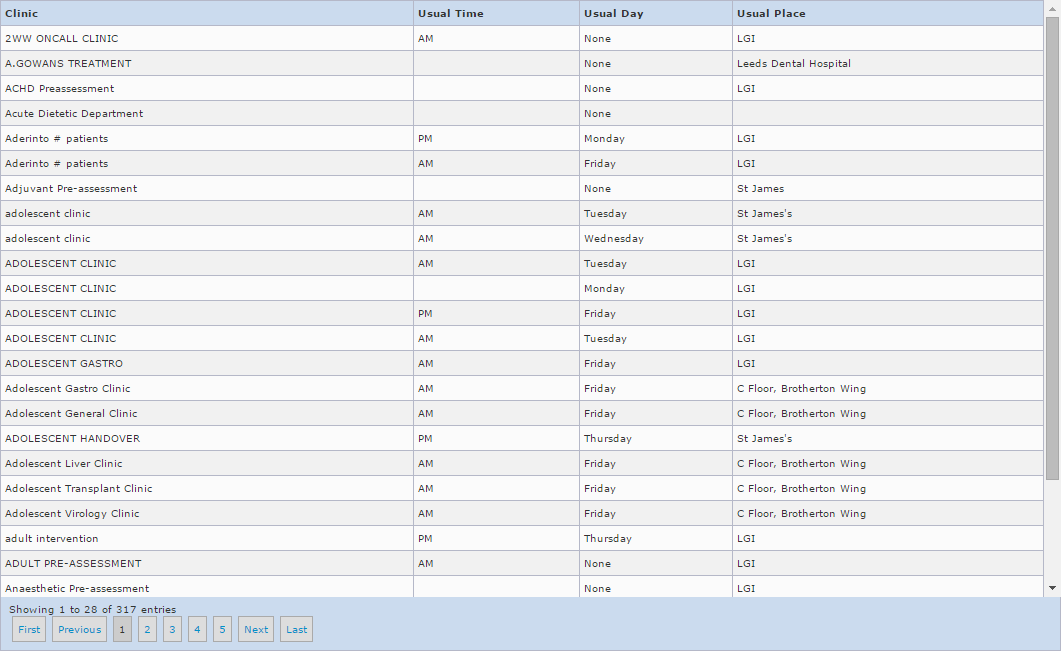The height and width of the screenshot is (651, 1061).
Task: Navigate to page 4
Action: [197, 629]
